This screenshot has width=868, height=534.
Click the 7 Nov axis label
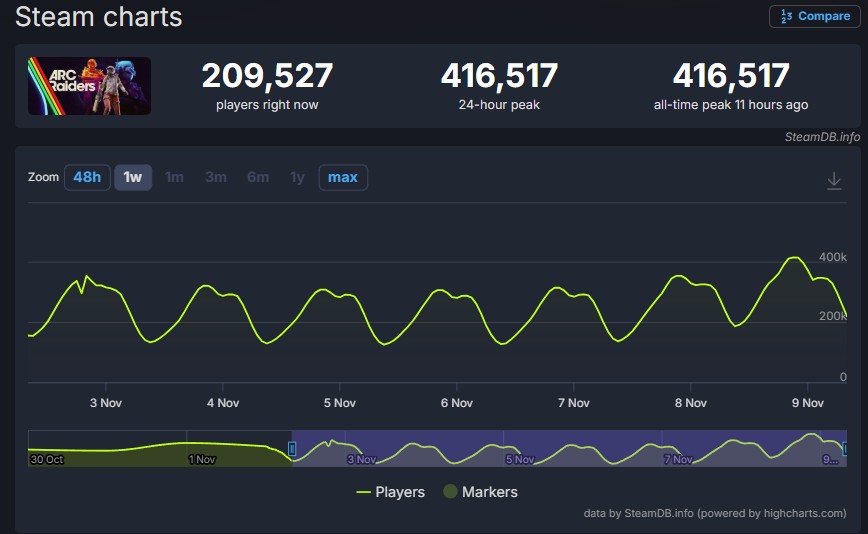pos(574,403)
